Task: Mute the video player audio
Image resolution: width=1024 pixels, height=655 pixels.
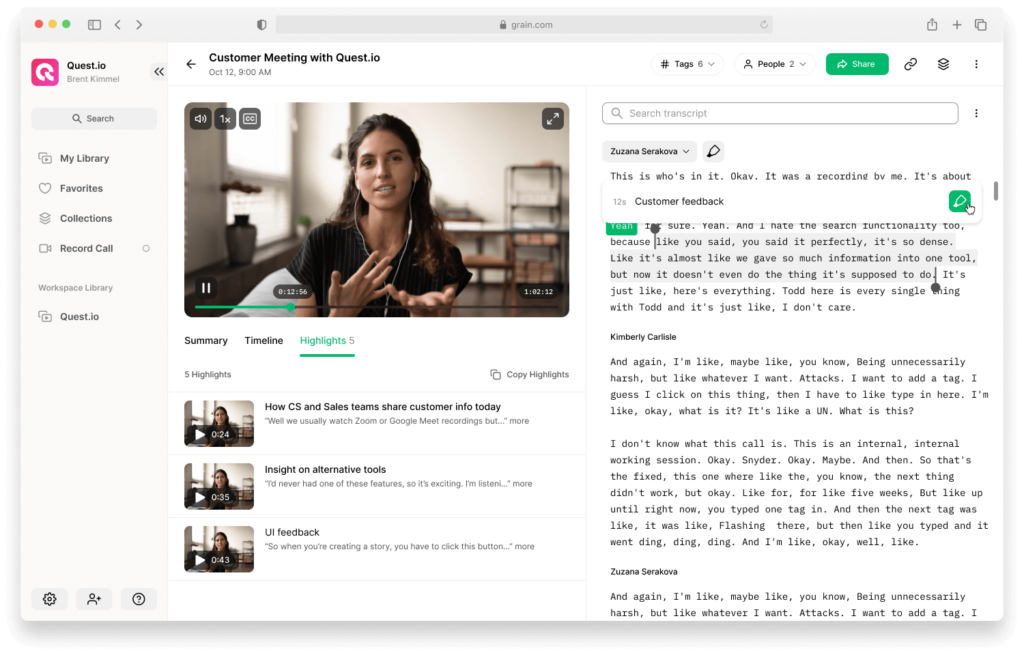Action: point(200,118)
